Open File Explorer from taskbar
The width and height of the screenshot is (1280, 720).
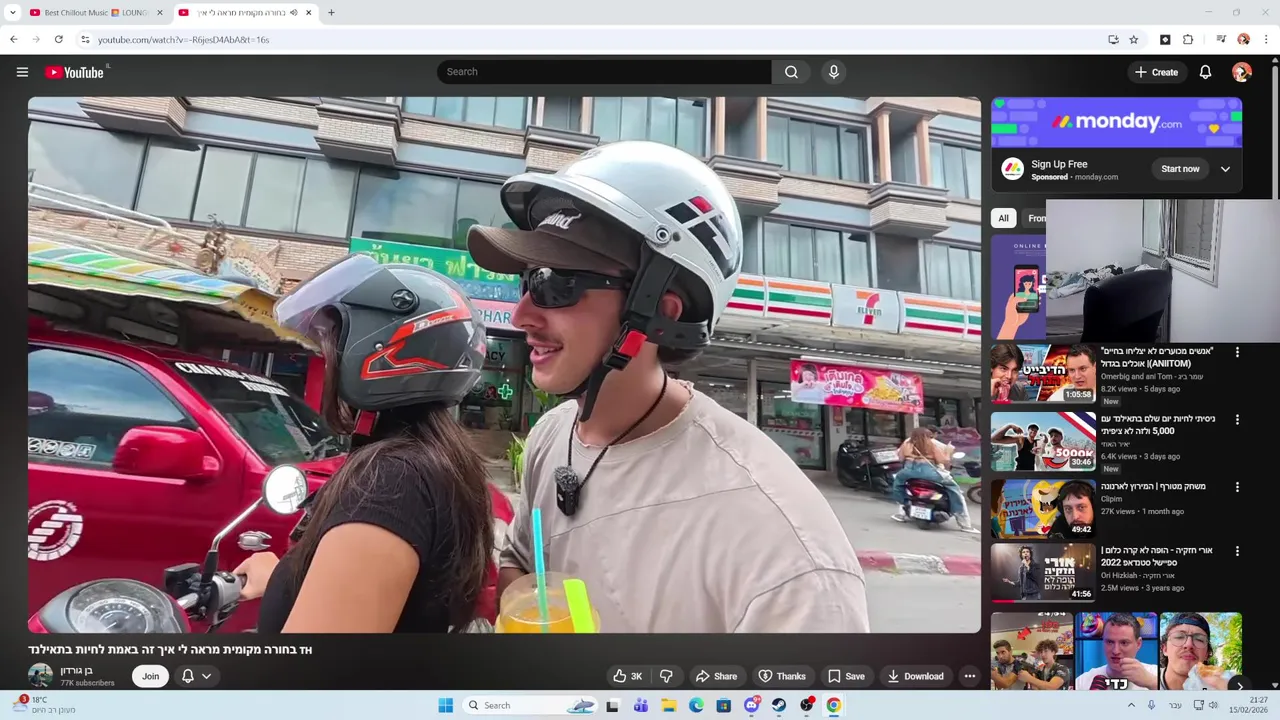pos(669,705)
